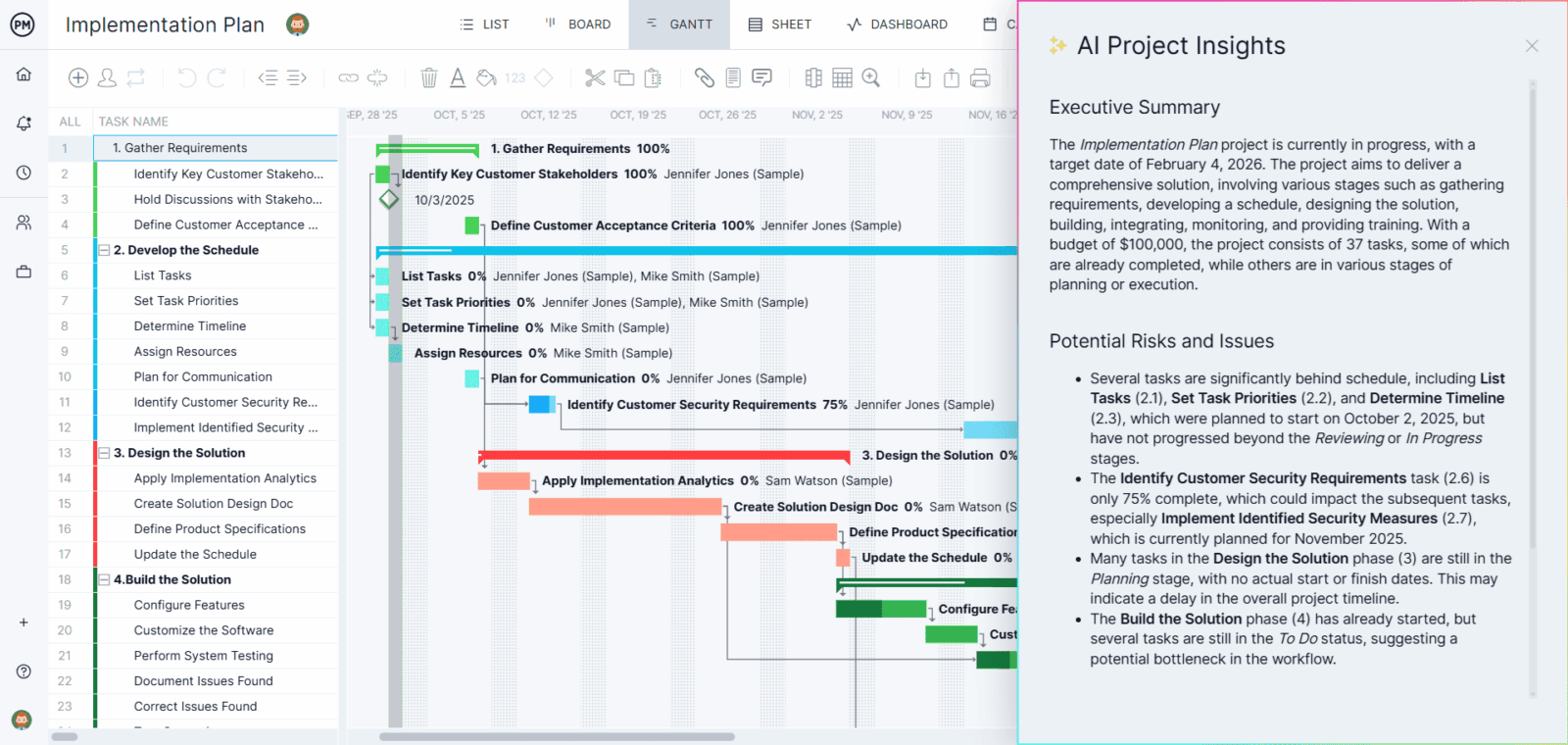The image size is (1568, 745).
Task: Collapse the Build the Solution group
Action: click(x=104, y=579)
